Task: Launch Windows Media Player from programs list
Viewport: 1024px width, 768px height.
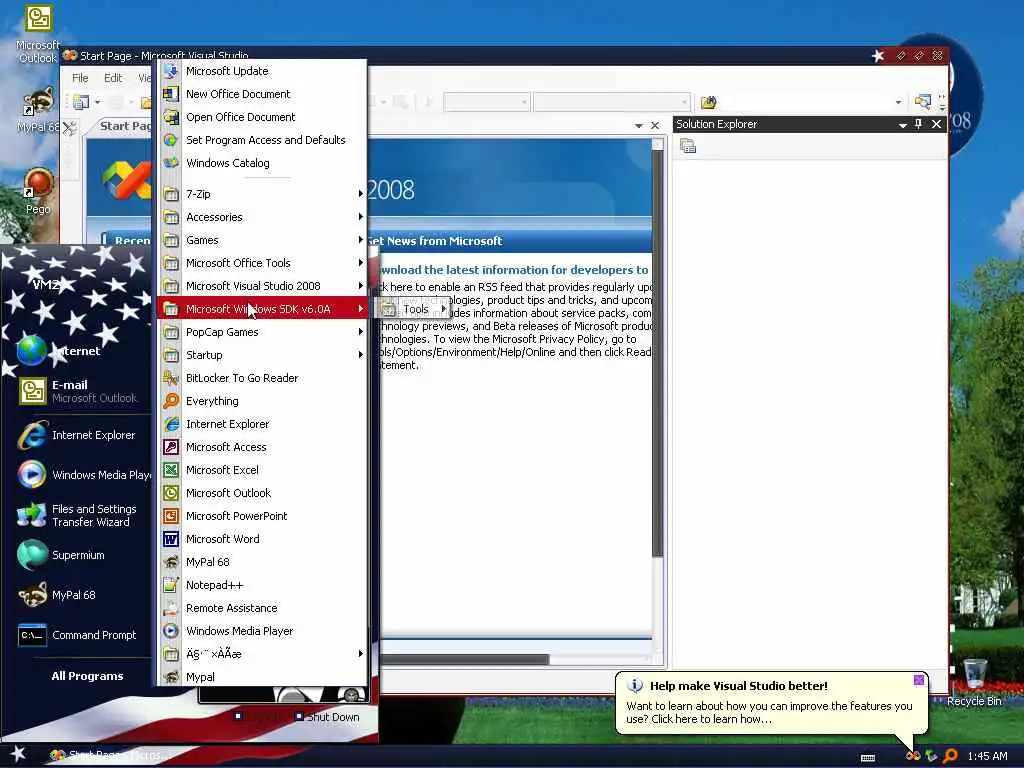Action: click(x=262, y=631)
